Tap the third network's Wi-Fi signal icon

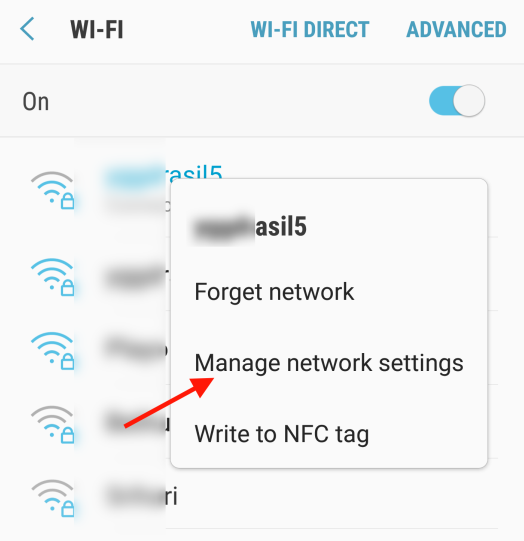coord(52,351)
